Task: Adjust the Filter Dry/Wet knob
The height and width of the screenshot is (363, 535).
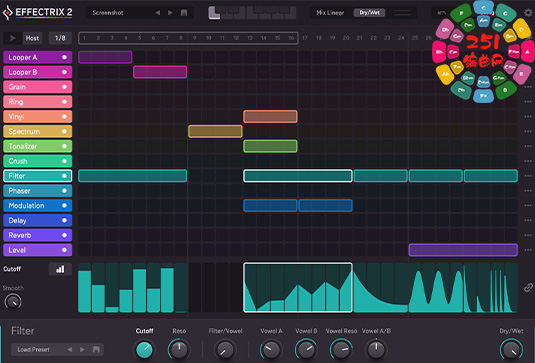Action: tap(511, 350)
